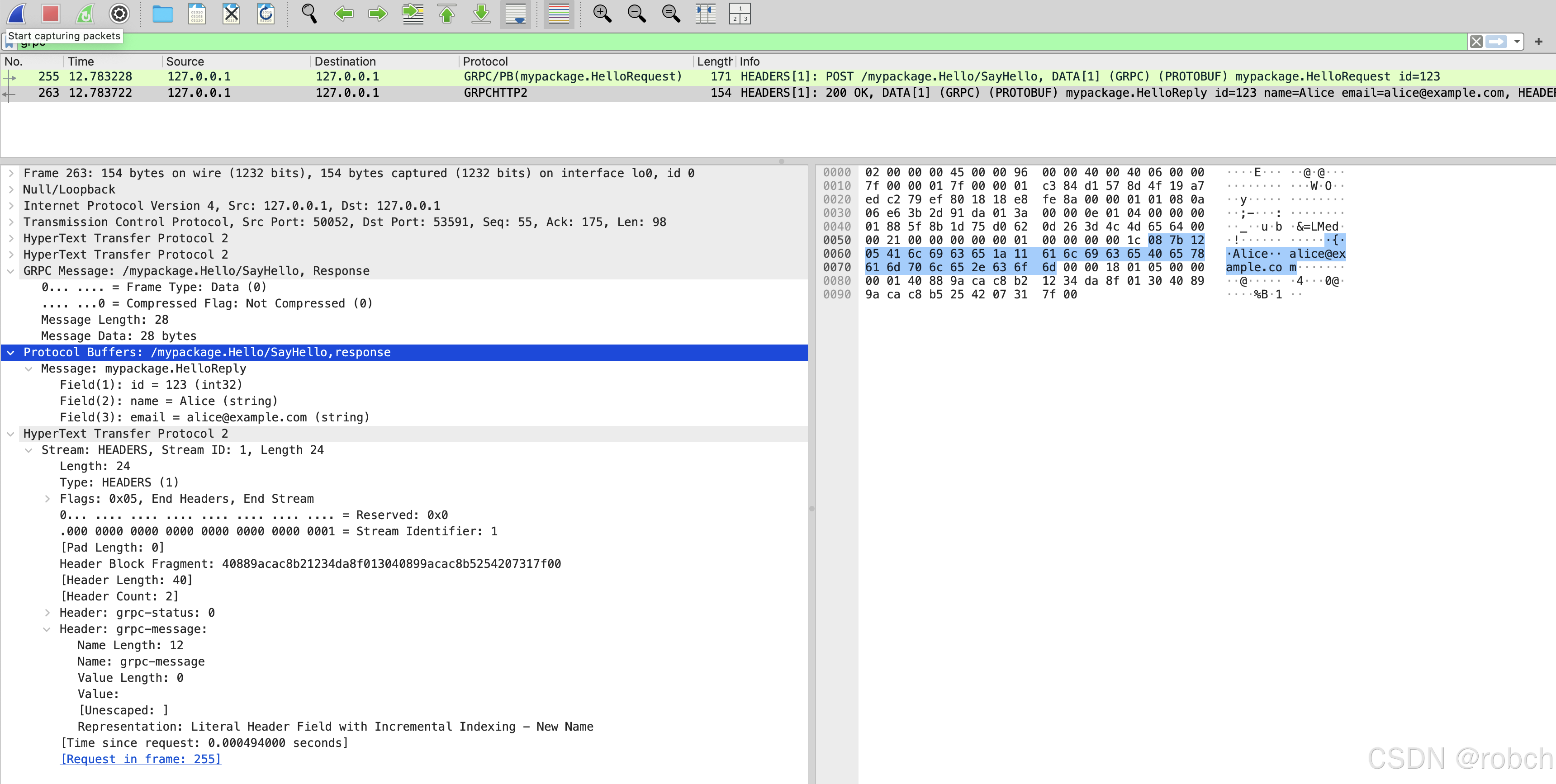Expand the Header: grpc-status: 0 node

(47, 613)
